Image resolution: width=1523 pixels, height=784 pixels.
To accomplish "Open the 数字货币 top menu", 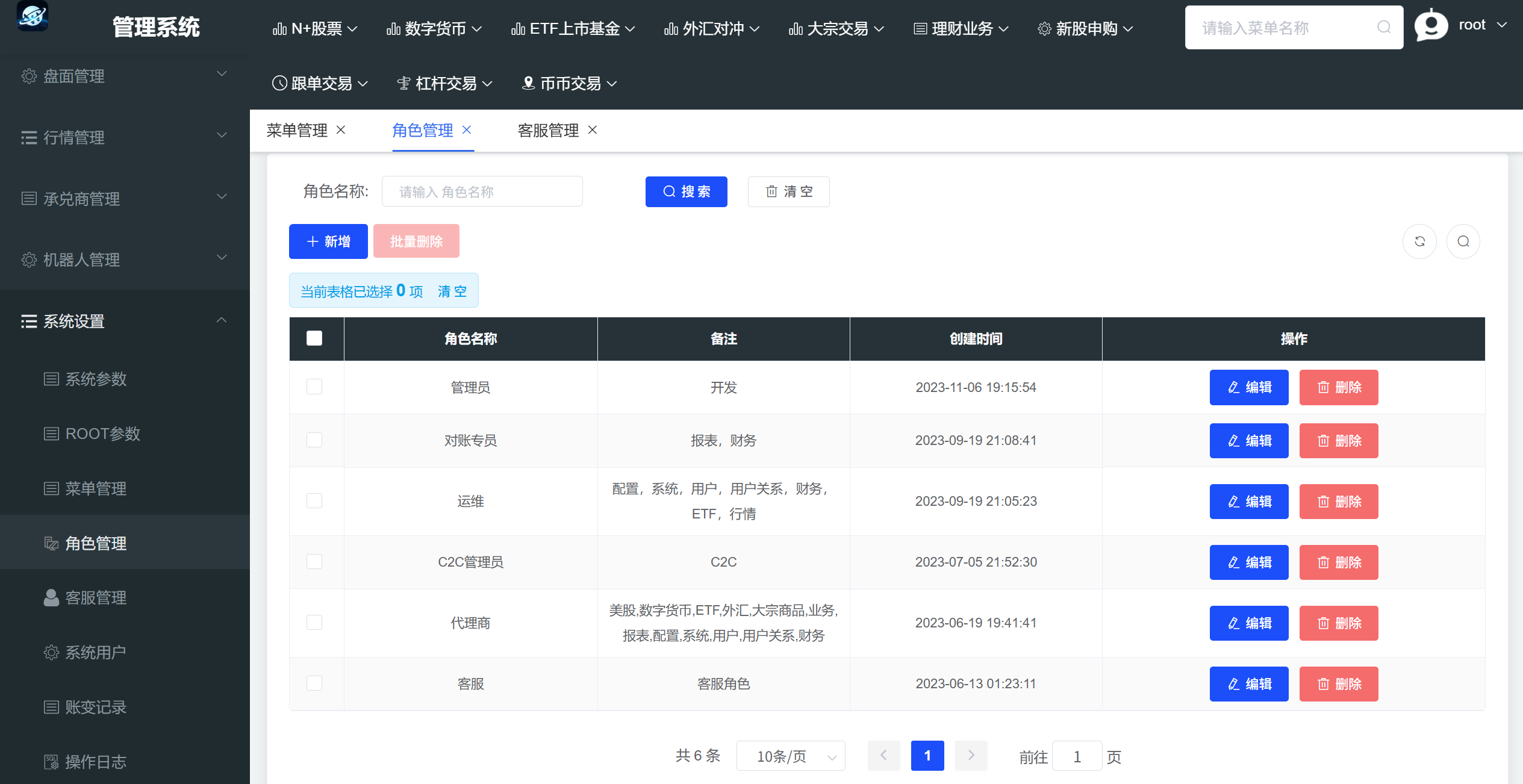I will (434, 28).
